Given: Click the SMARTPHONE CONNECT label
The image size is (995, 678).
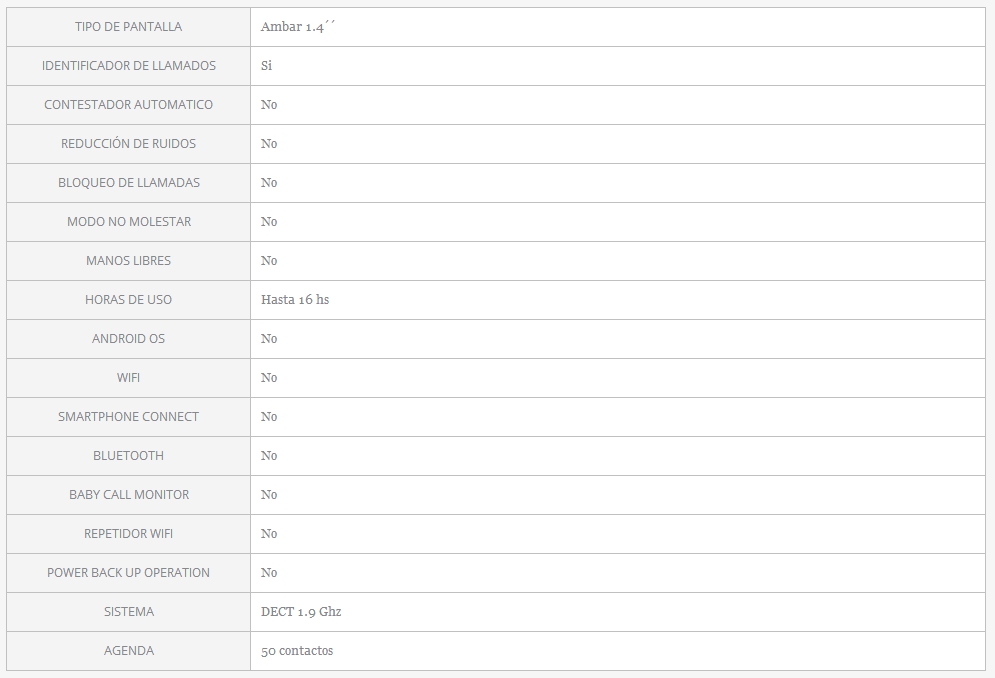Looking at the screenshot, I should point(128,417).
